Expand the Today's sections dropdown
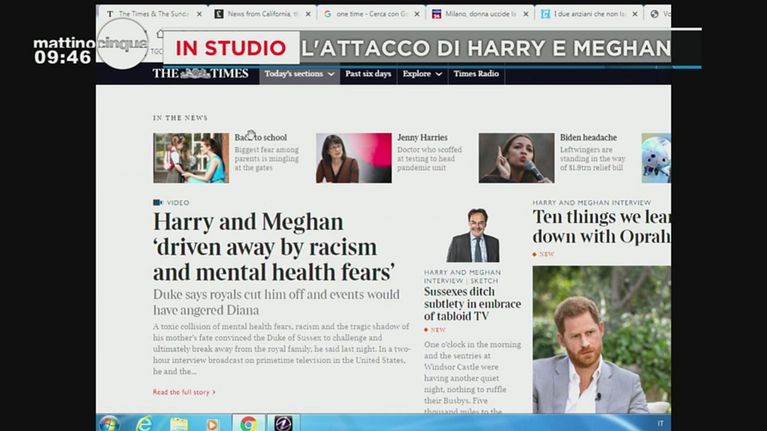The image size is (767, 431). click(297, 73)
